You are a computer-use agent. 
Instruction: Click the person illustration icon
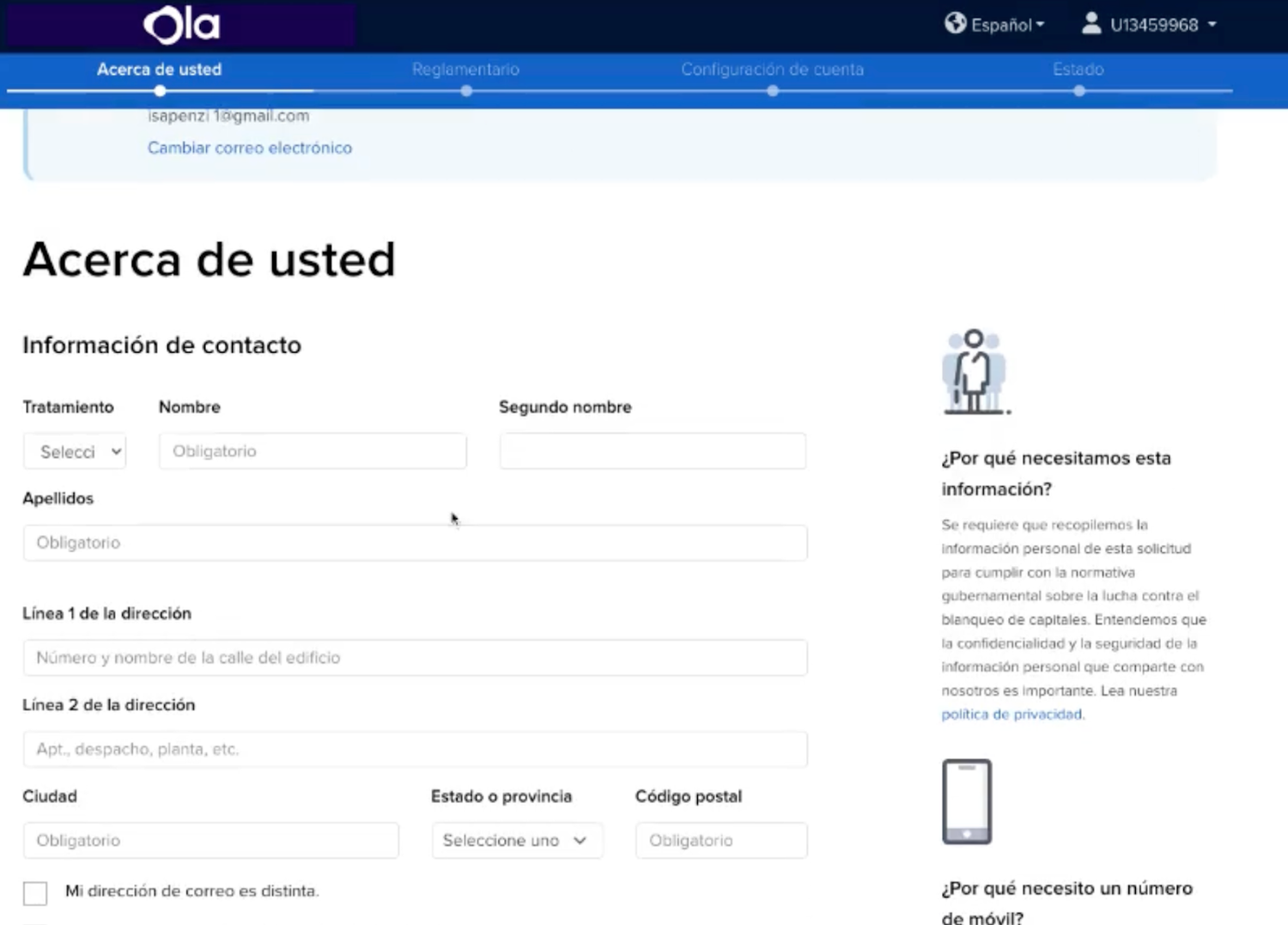[x=974, y=372]
